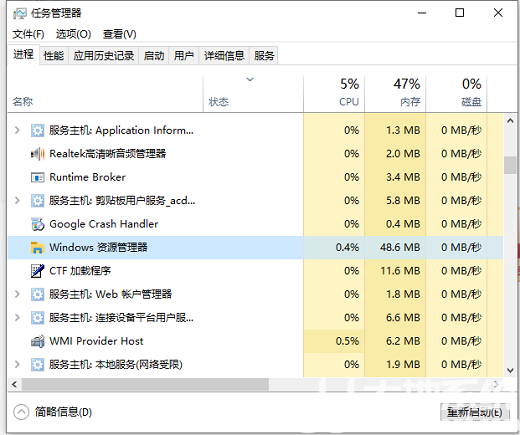Switch to the 进程 tab
Screen dimensions: 520x435
(x=23, y=54)
